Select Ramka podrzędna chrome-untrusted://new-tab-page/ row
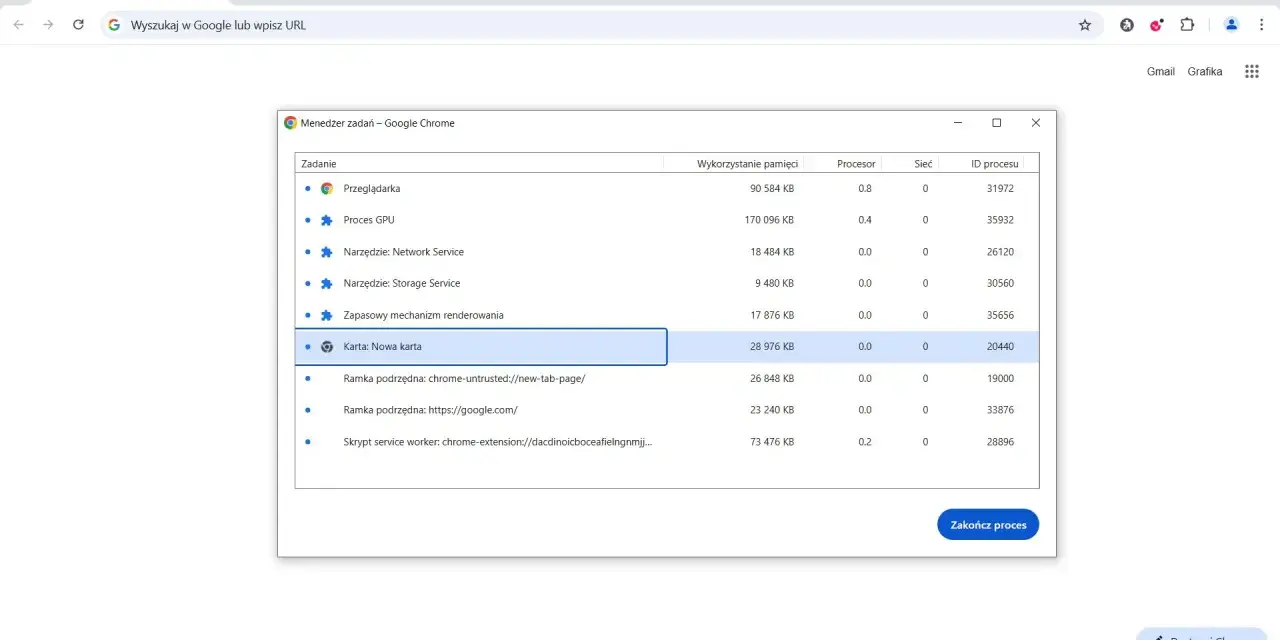The height and width of the screenshot is (640, 1280). pos(667,378)
